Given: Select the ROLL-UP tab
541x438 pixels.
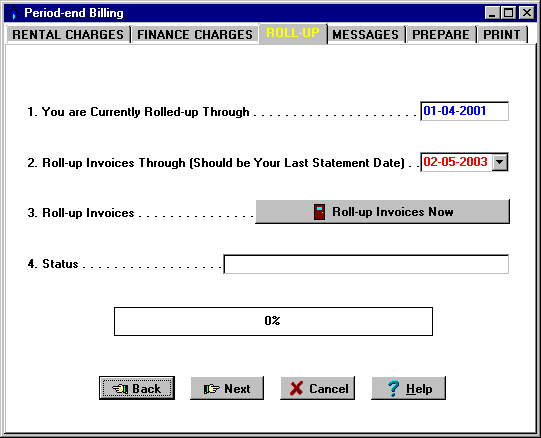Looking at the screenshot, I should [x=293, y=33].
